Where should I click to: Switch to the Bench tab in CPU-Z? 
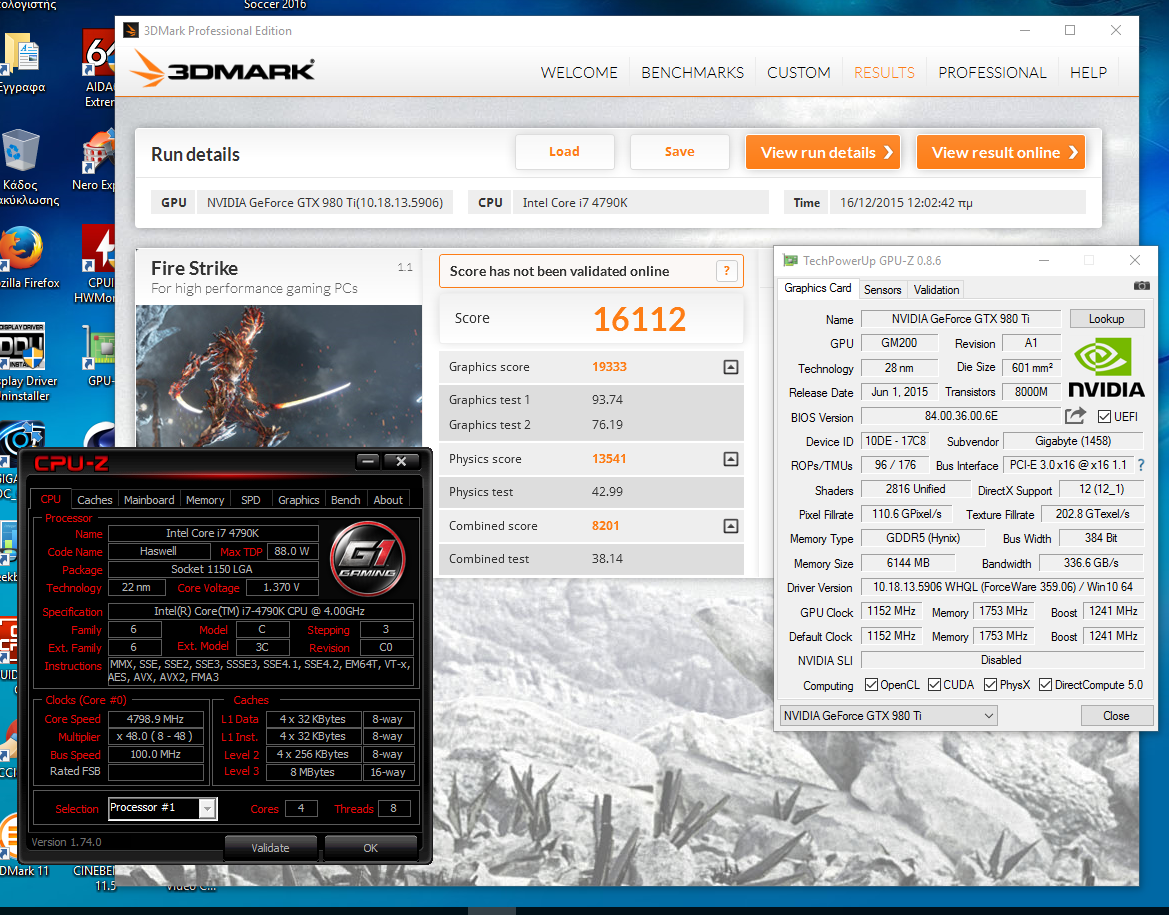(x=346, y=500)
